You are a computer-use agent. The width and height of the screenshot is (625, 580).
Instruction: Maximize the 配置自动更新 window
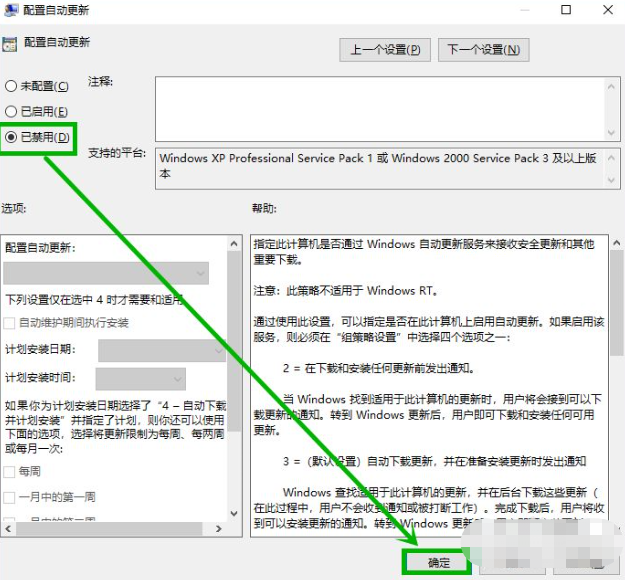565,10
